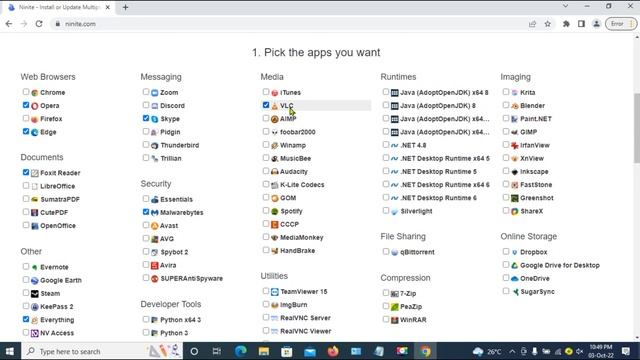Screen dimensions: 640x360
Task: Click the Malwarebytes icon
Action: coord(155,213)
